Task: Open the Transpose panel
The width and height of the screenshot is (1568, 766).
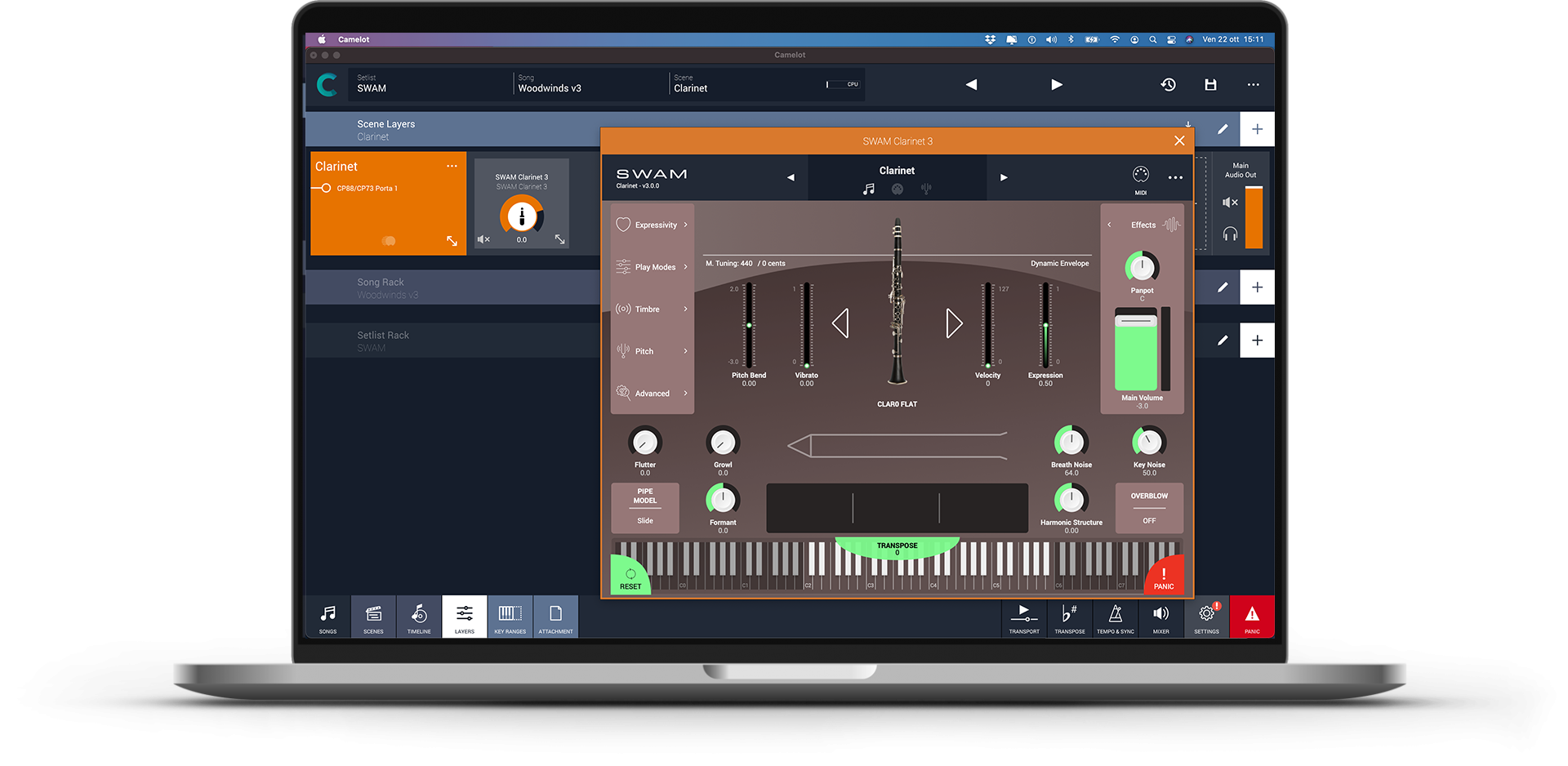Action: (x=1070, y=618)
